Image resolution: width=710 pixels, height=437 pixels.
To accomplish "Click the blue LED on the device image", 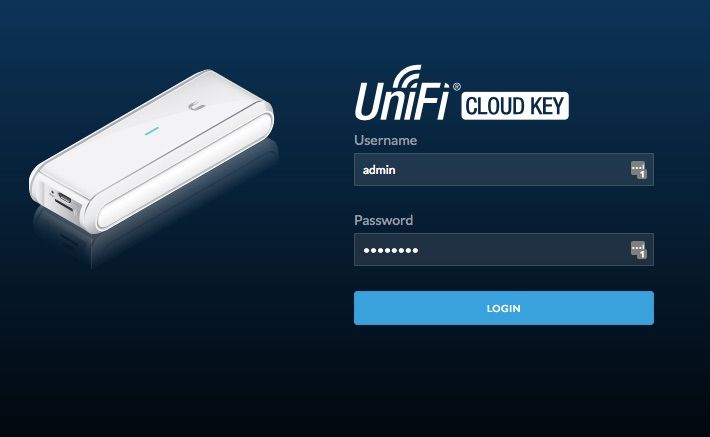I will (x=152, y=132).
